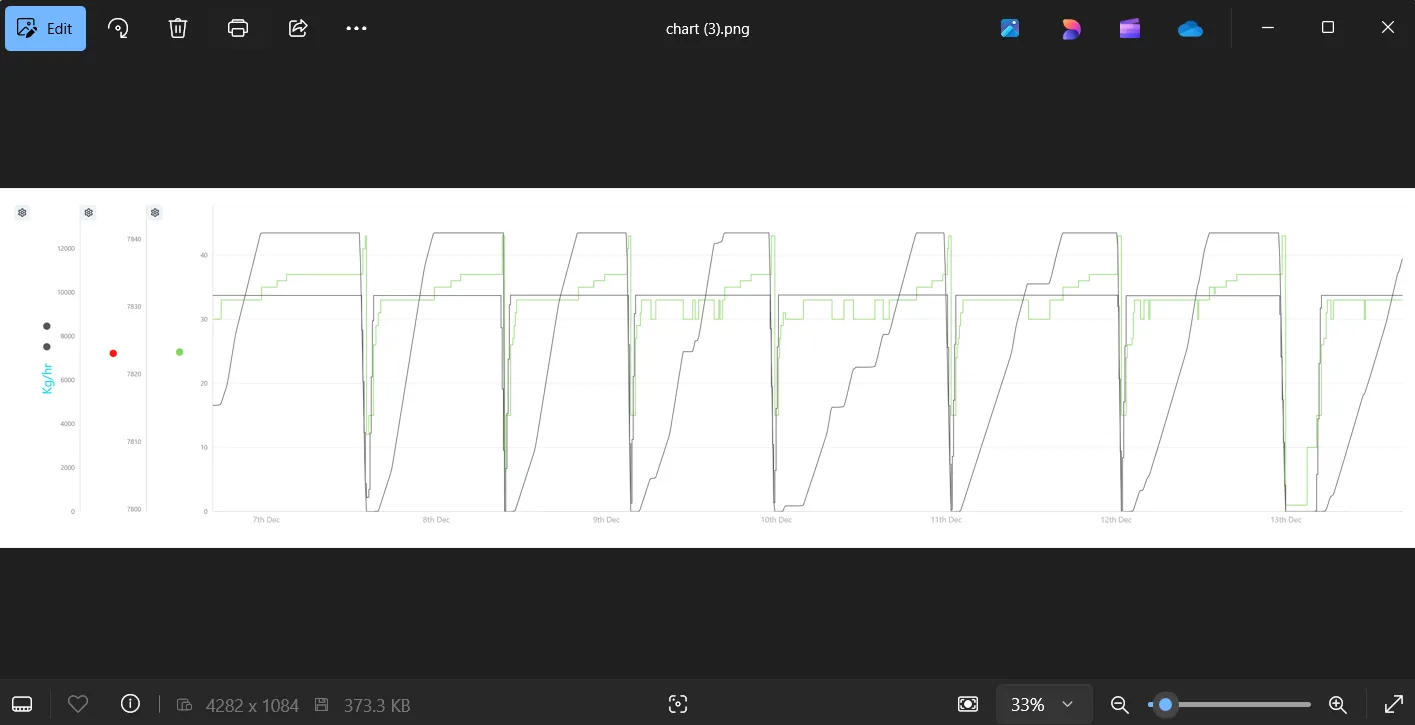Toggle full screen view
The image size is (1415, 725).
1393,704
